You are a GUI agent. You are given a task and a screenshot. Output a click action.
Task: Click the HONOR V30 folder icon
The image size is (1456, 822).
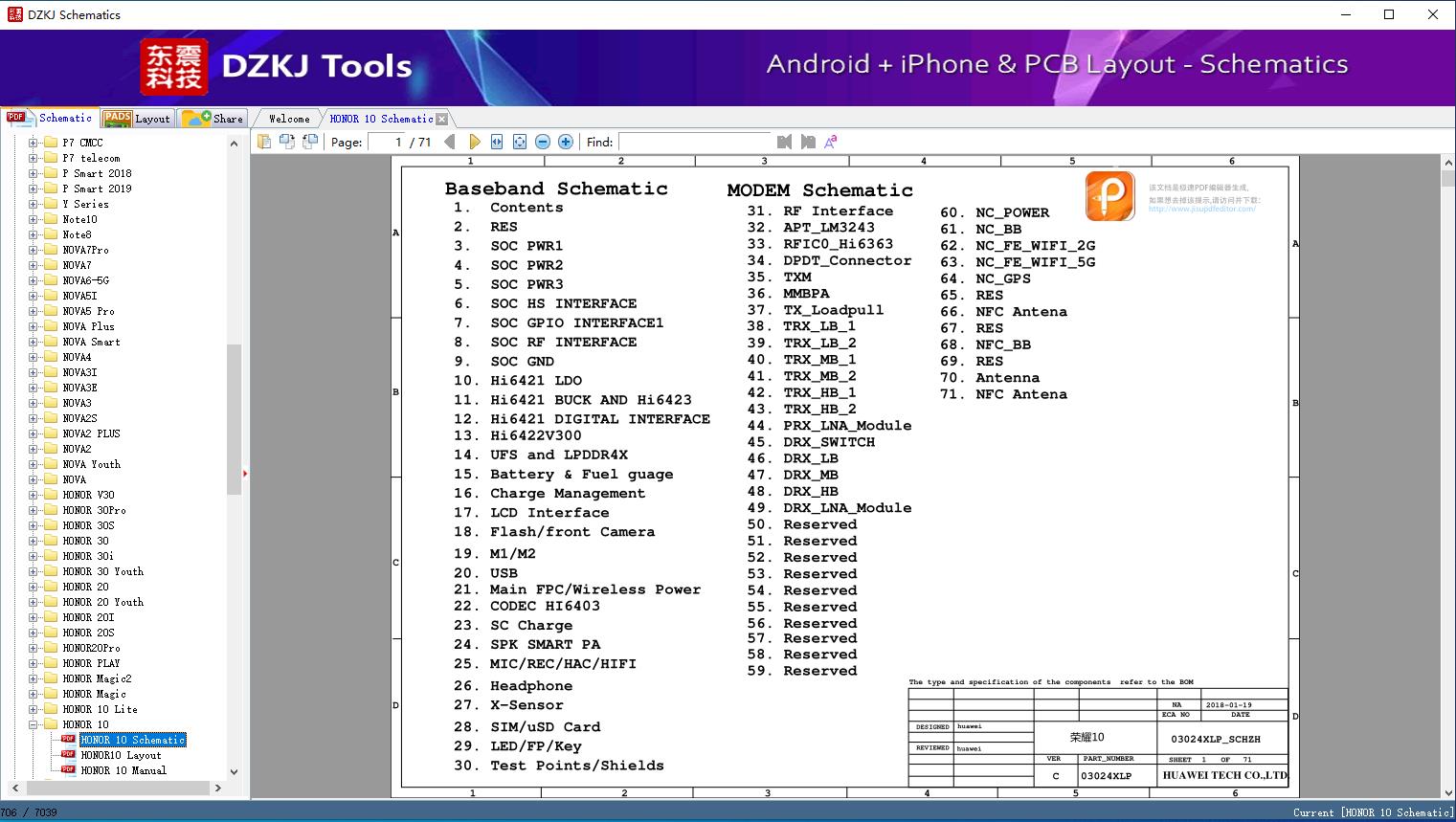click(51, 495)
